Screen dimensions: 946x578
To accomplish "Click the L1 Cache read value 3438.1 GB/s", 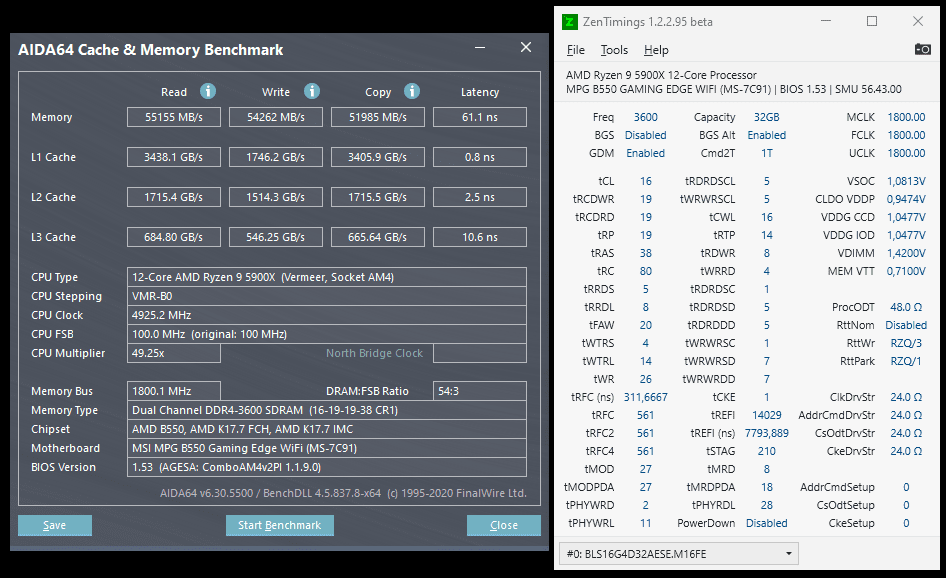I will click(174, 157).
